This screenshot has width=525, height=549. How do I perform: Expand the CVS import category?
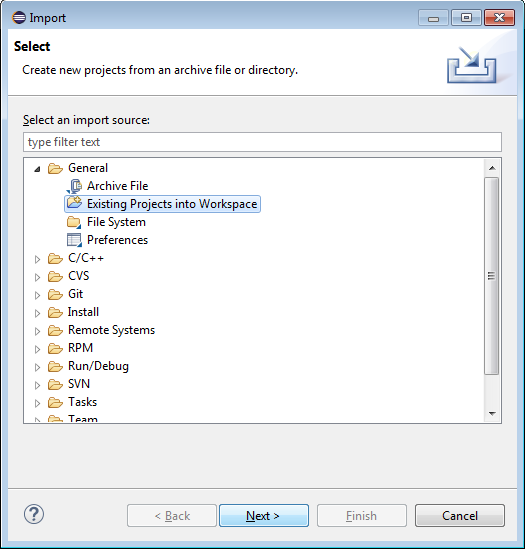click(37, 277)
